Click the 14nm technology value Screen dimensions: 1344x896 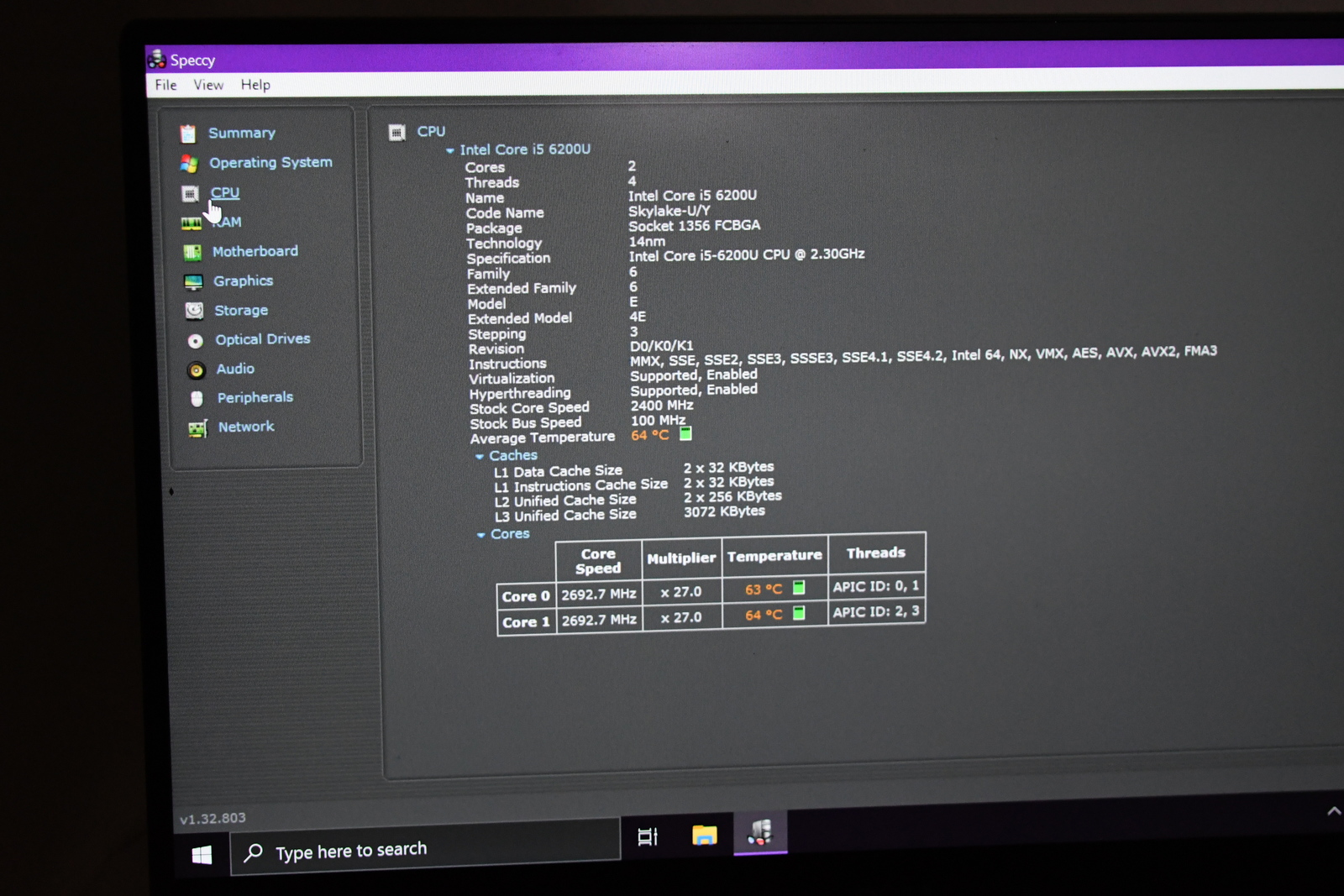coord(647,242)
